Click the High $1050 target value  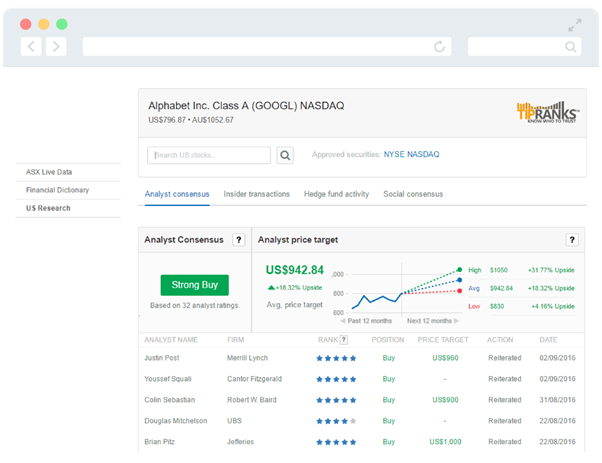[499, 270]
